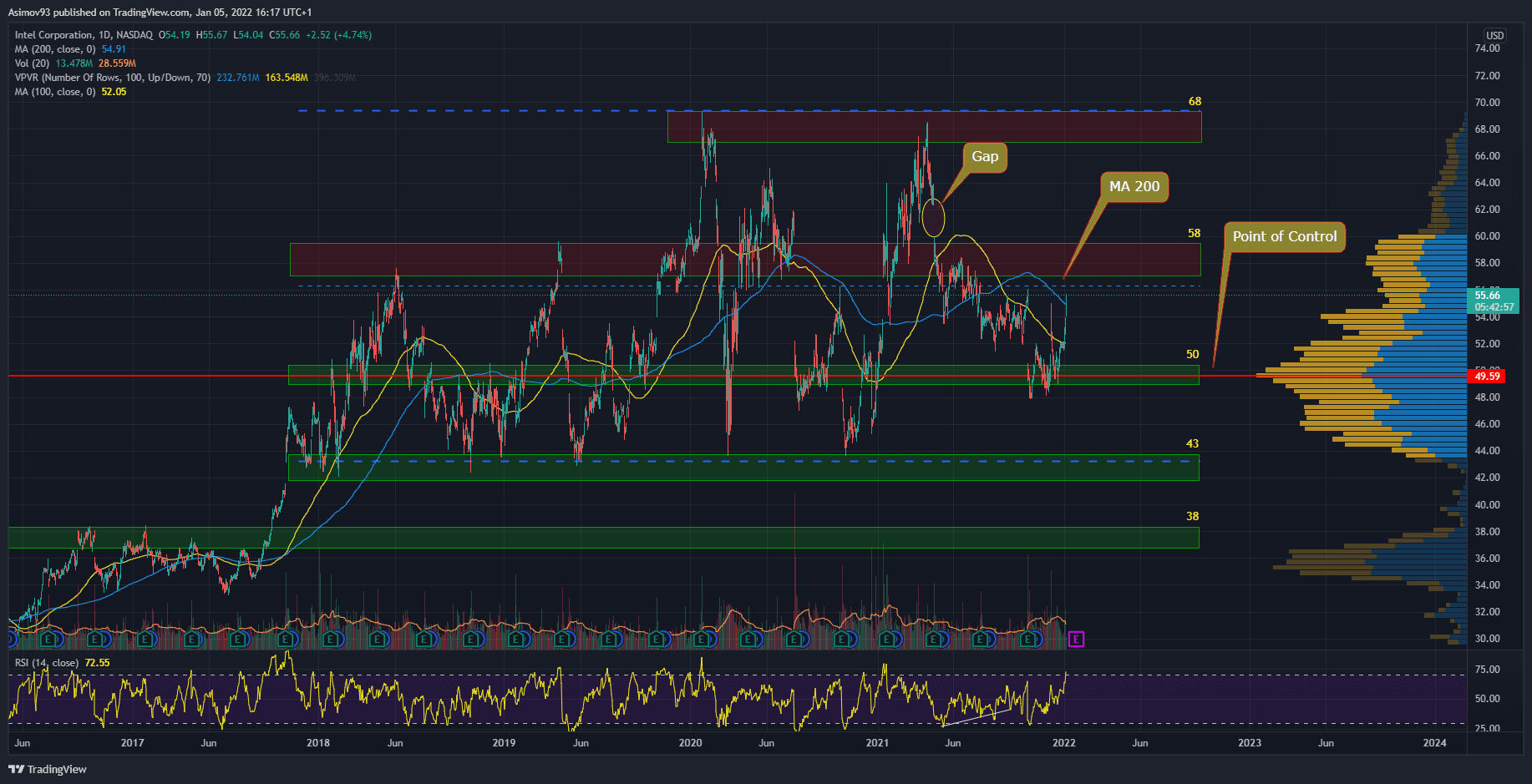Select the MA (100, close, 0) indicator legend
The height and width of the screenshot is (784, 1532).
(55, 92)
